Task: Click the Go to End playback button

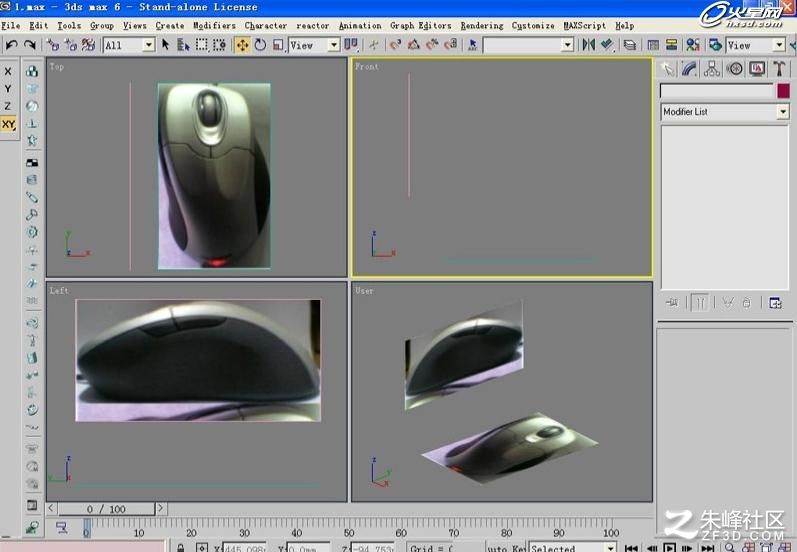Action: click(708, 548)
